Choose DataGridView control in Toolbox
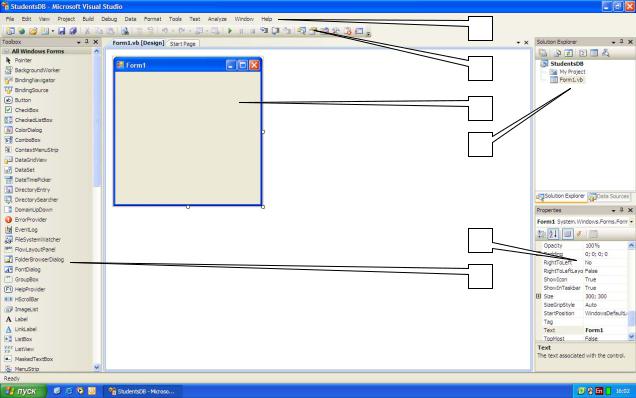The width and height of the screenshot is (636, 398). 30,160
